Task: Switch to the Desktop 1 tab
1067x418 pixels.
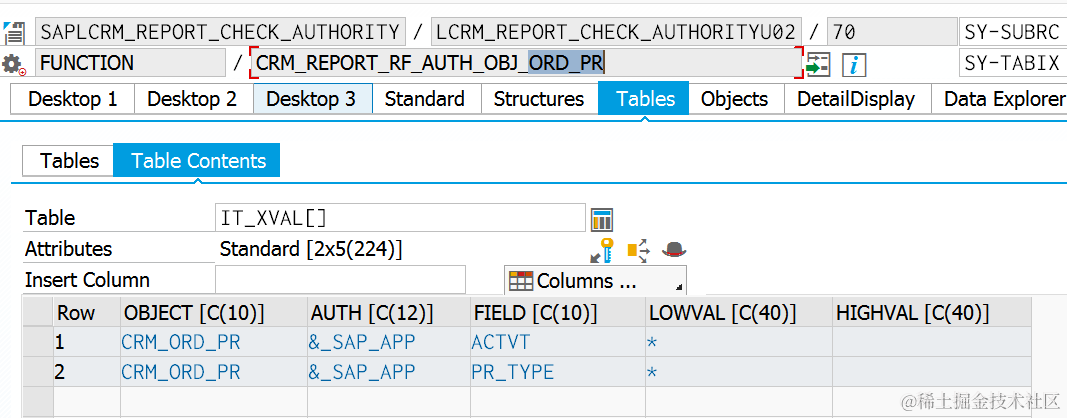Action: (73, 99)
